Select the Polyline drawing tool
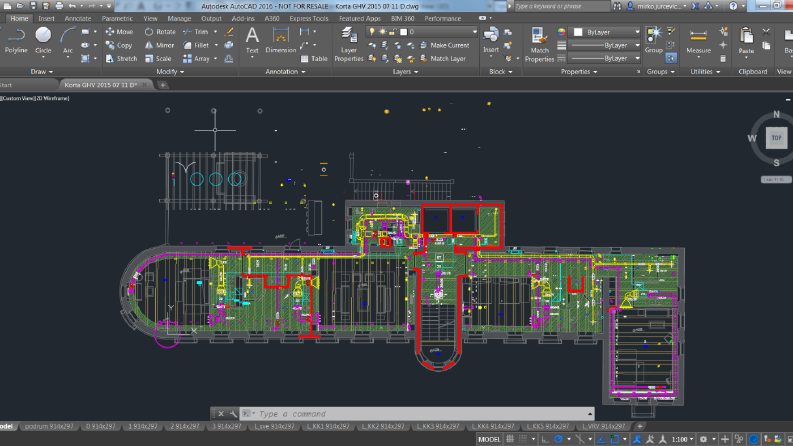Viewport: 793px width, 446px height. [x=16, y=40]
